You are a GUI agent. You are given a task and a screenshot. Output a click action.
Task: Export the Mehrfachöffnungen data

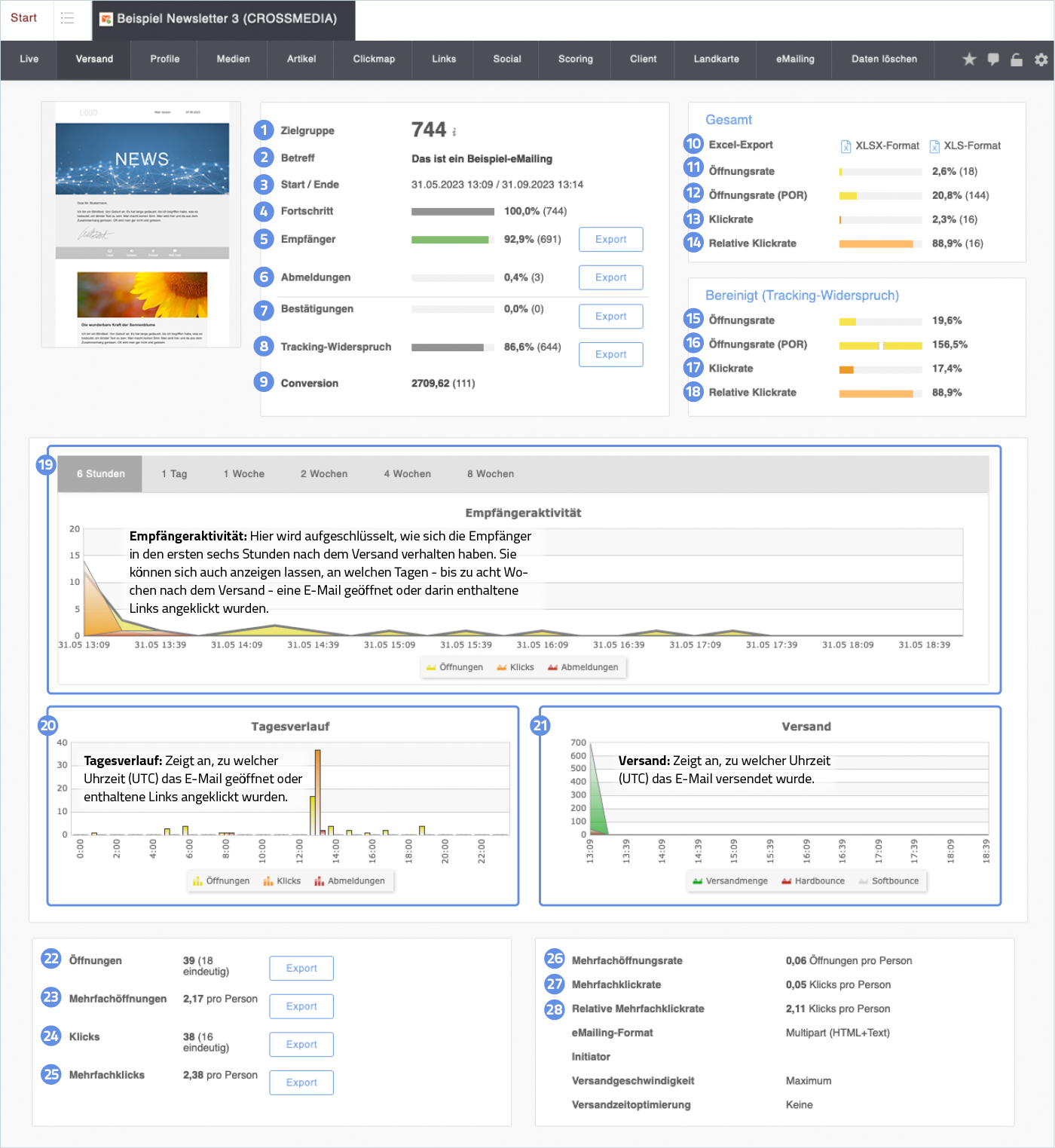pyautogui.click(x=301, y=1006)
